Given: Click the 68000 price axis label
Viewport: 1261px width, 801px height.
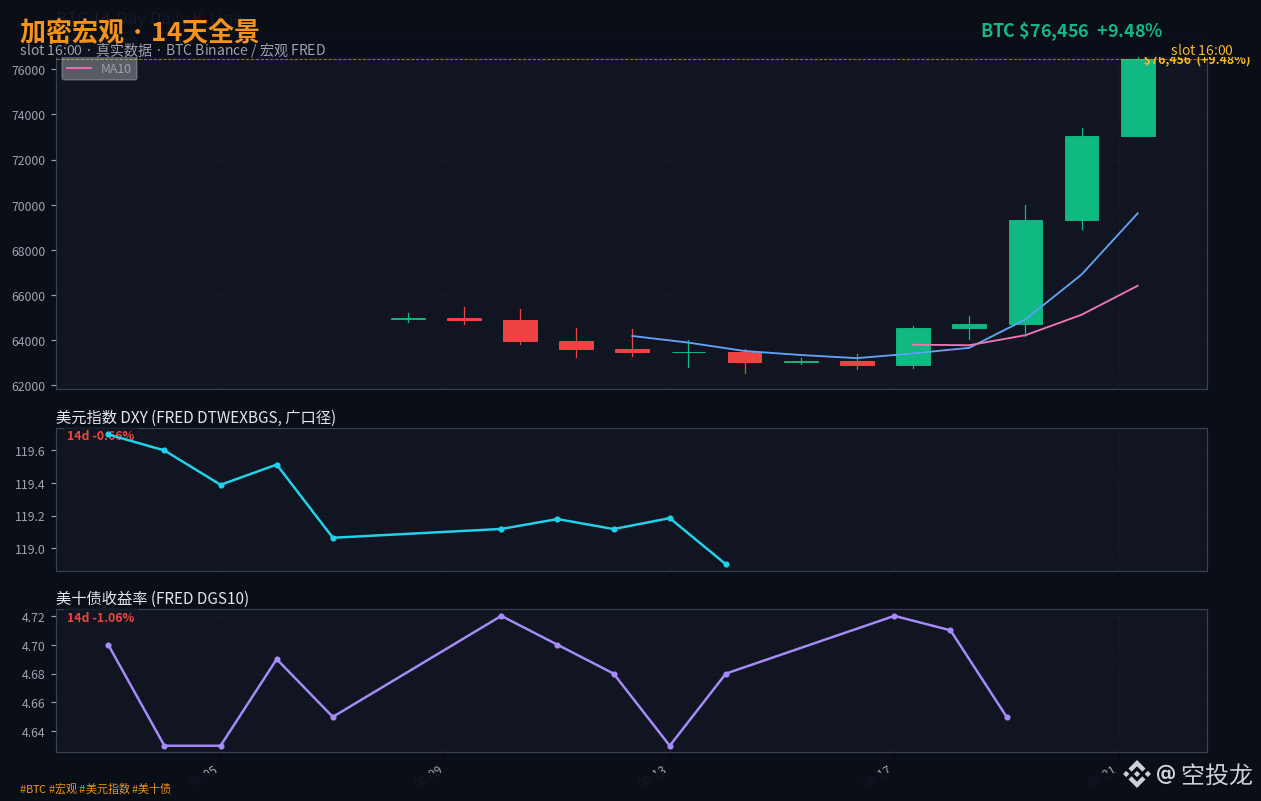Looking at the screenshot, I should [28, 251].
